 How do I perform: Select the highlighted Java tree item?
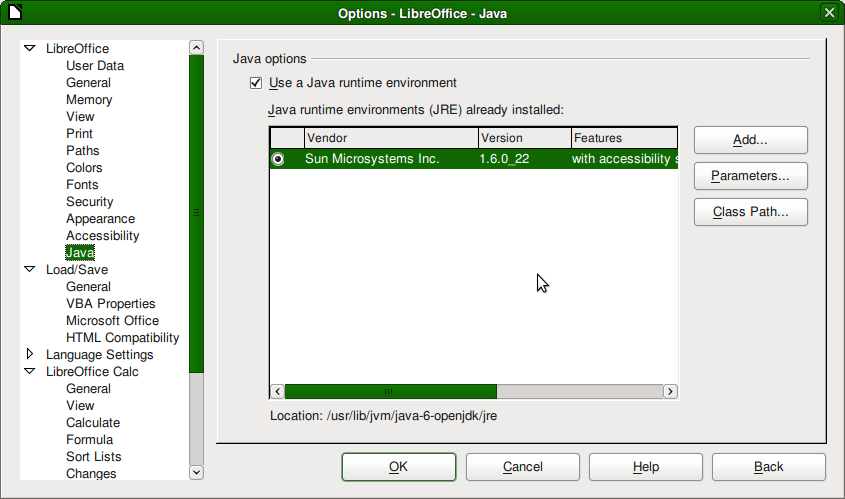pyautogui.click(x=80, y=253)
